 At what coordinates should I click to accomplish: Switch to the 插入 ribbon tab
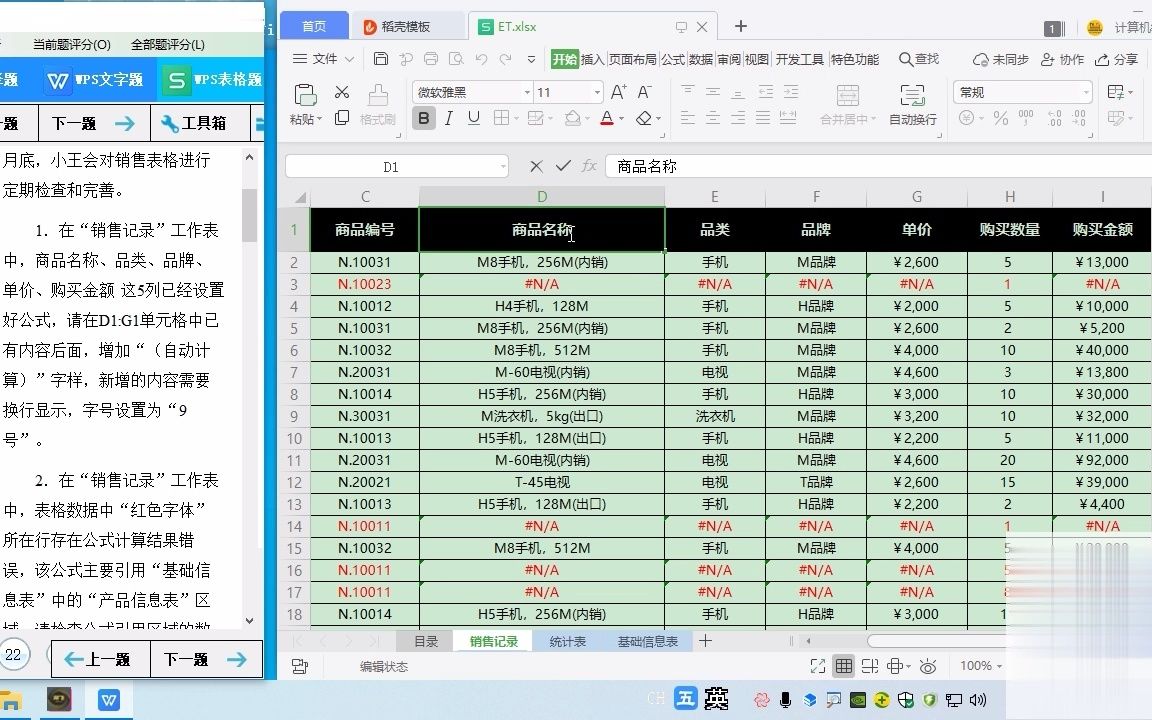pos(591,58)
